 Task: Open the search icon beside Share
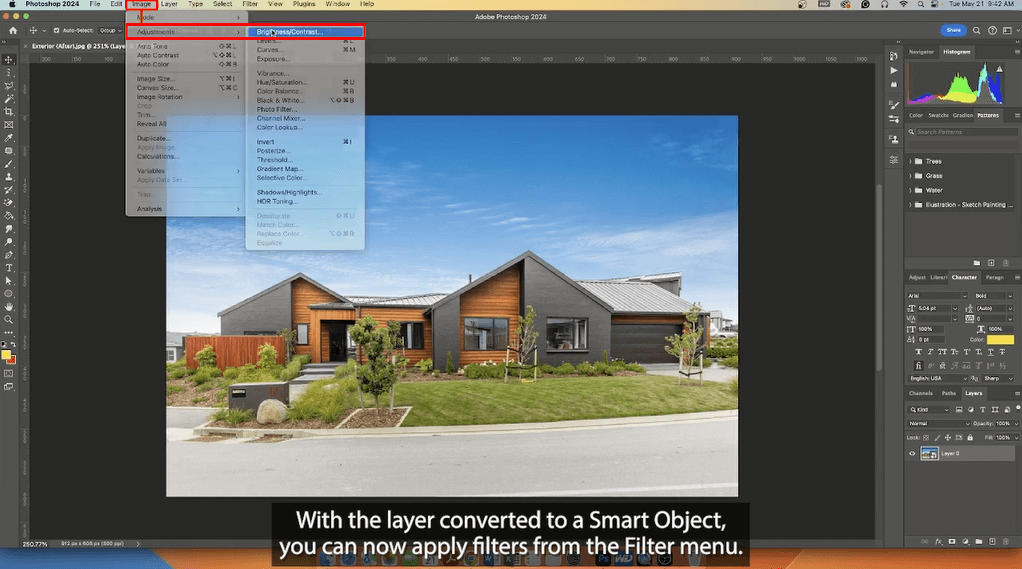coord(976,30)
